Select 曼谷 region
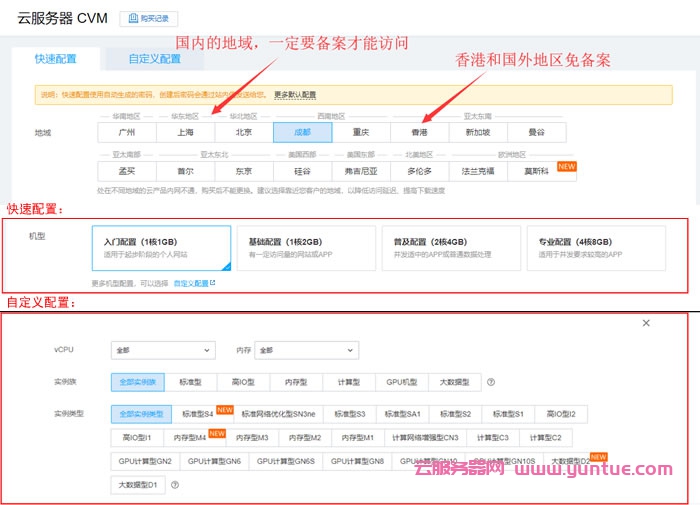The width and height of the screenshot is (700, 505). click(x=537, y=133)
